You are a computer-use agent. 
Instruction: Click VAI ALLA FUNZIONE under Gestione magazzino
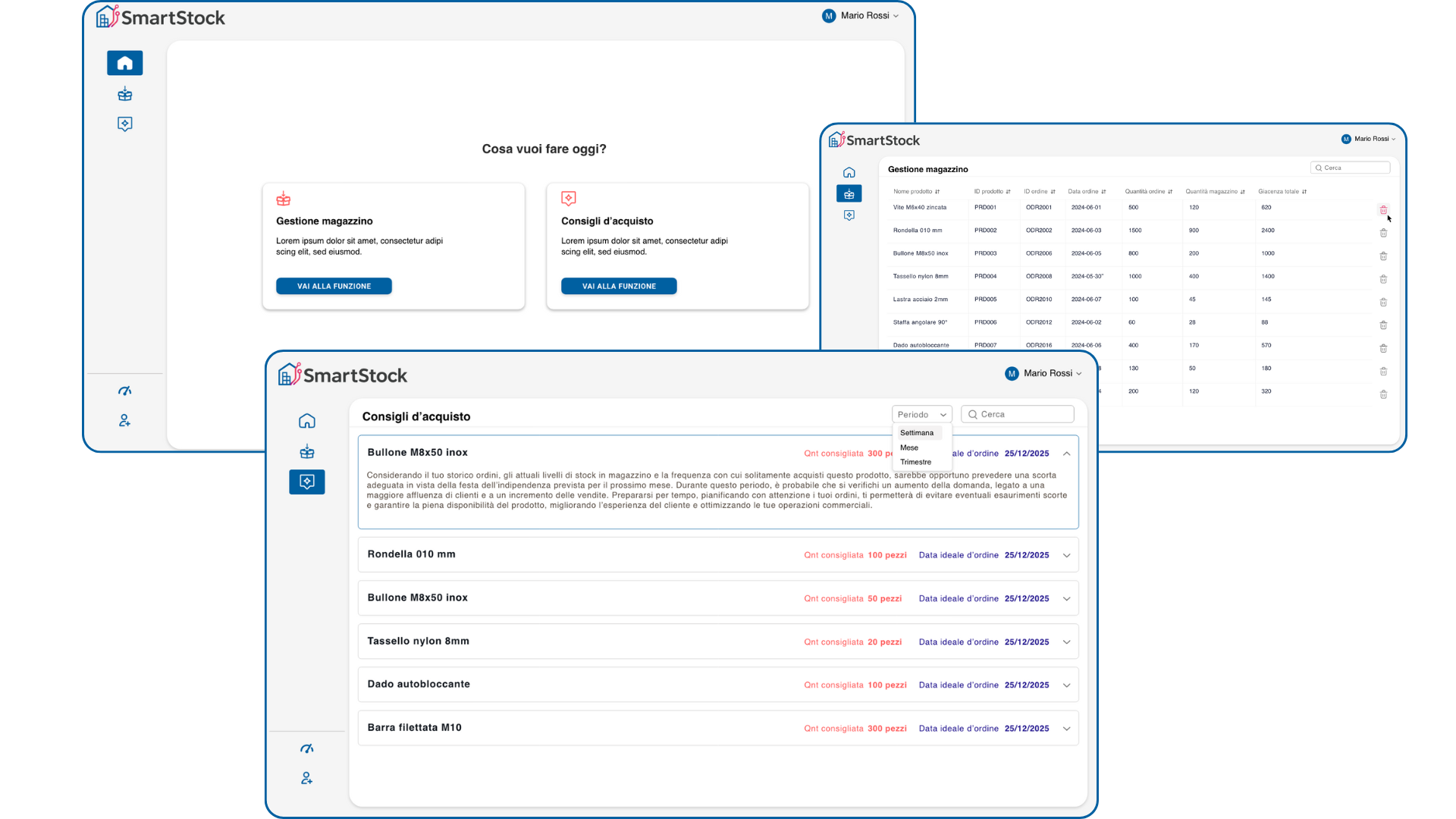click(x=334, y=286)
